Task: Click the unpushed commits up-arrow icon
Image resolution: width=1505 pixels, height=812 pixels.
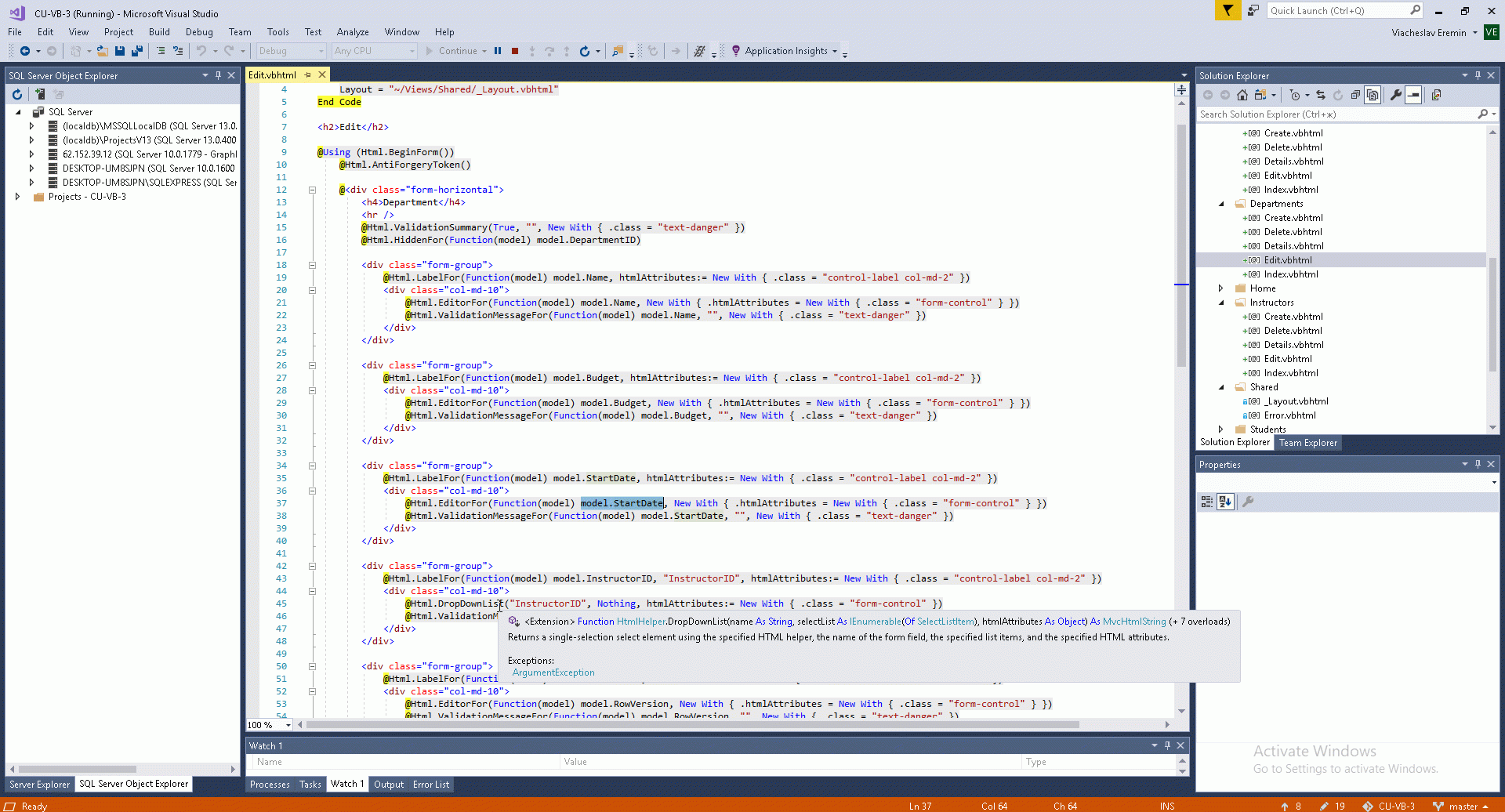Action: pos(1285,806)
